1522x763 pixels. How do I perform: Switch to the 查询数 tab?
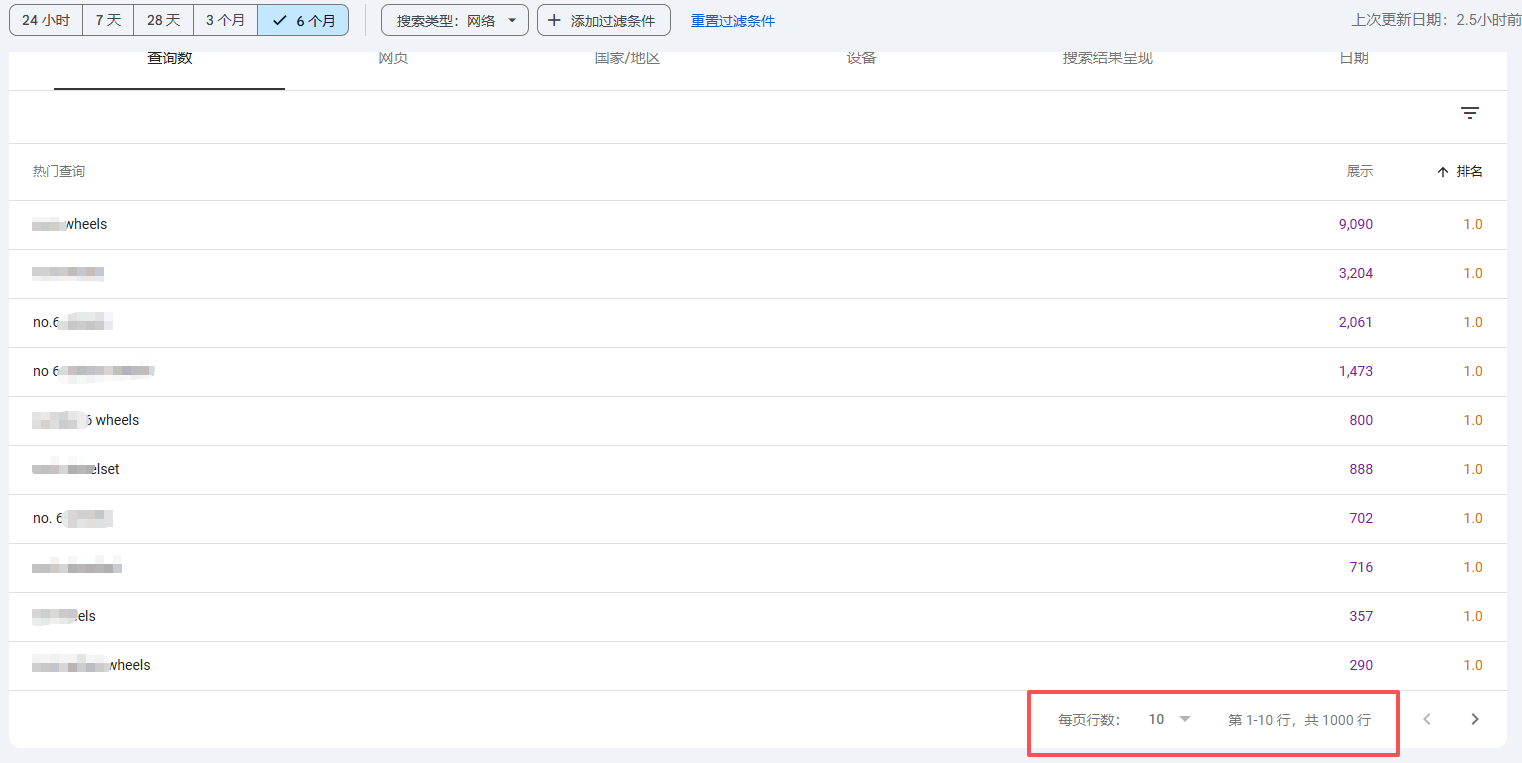pos(169,59)
